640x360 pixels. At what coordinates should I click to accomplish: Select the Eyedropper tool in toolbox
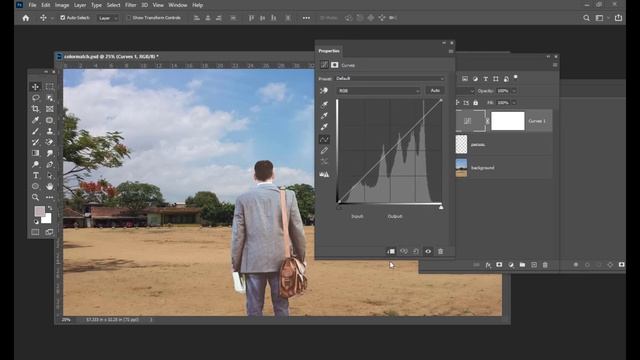(36, 120)
